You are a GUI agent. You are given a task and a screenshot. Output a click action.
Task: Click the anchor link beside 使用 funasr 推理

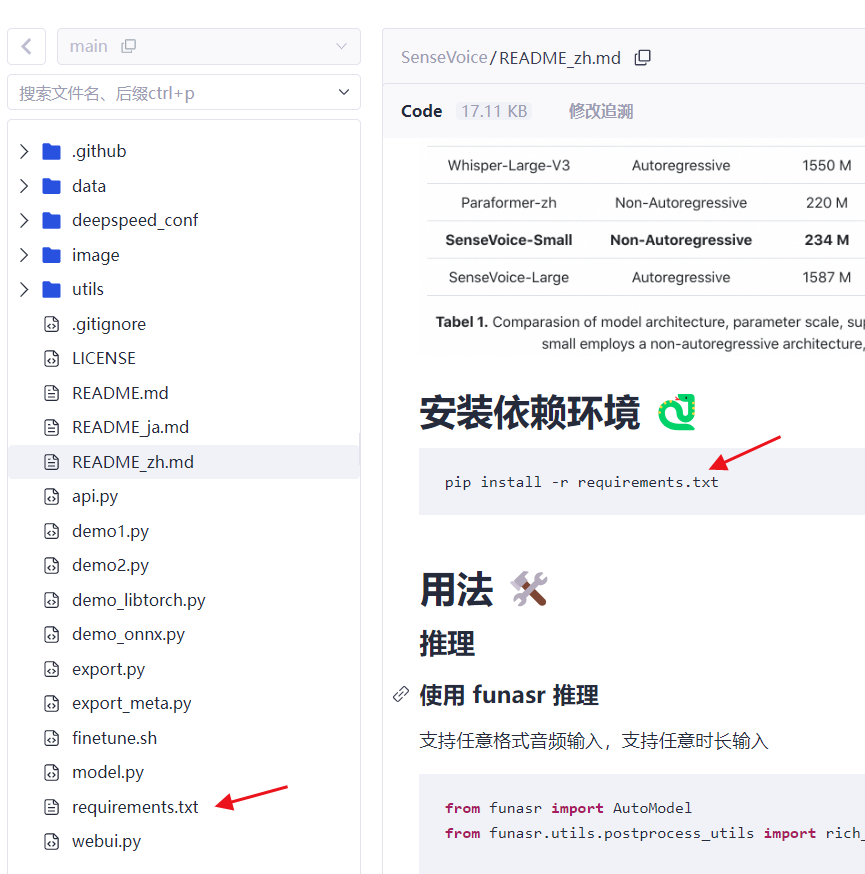click(401, 694)
